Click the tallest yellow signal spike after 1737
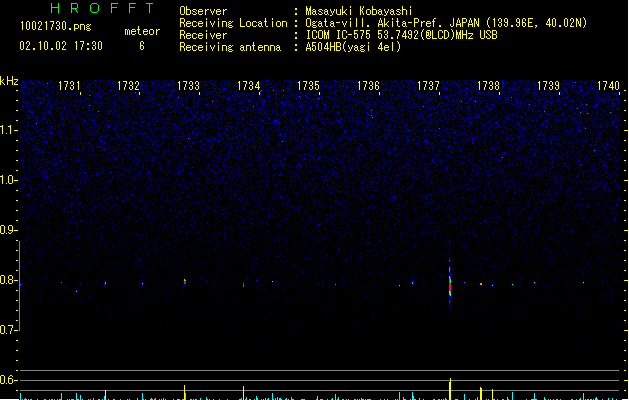The width and height of the screenshot is (629, 400). 450,389
